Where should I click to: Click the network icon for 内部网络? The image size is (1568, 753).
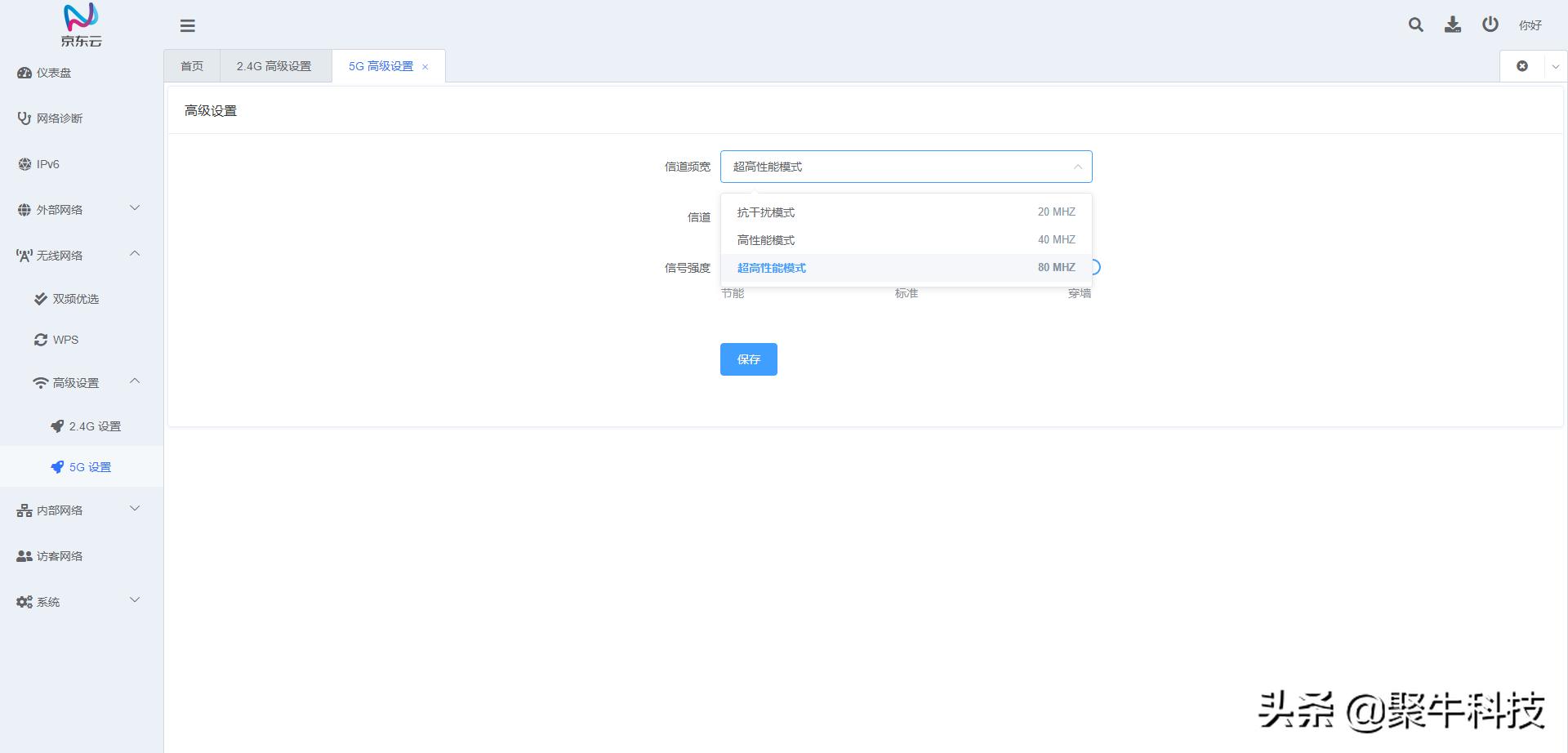point(24,510)
